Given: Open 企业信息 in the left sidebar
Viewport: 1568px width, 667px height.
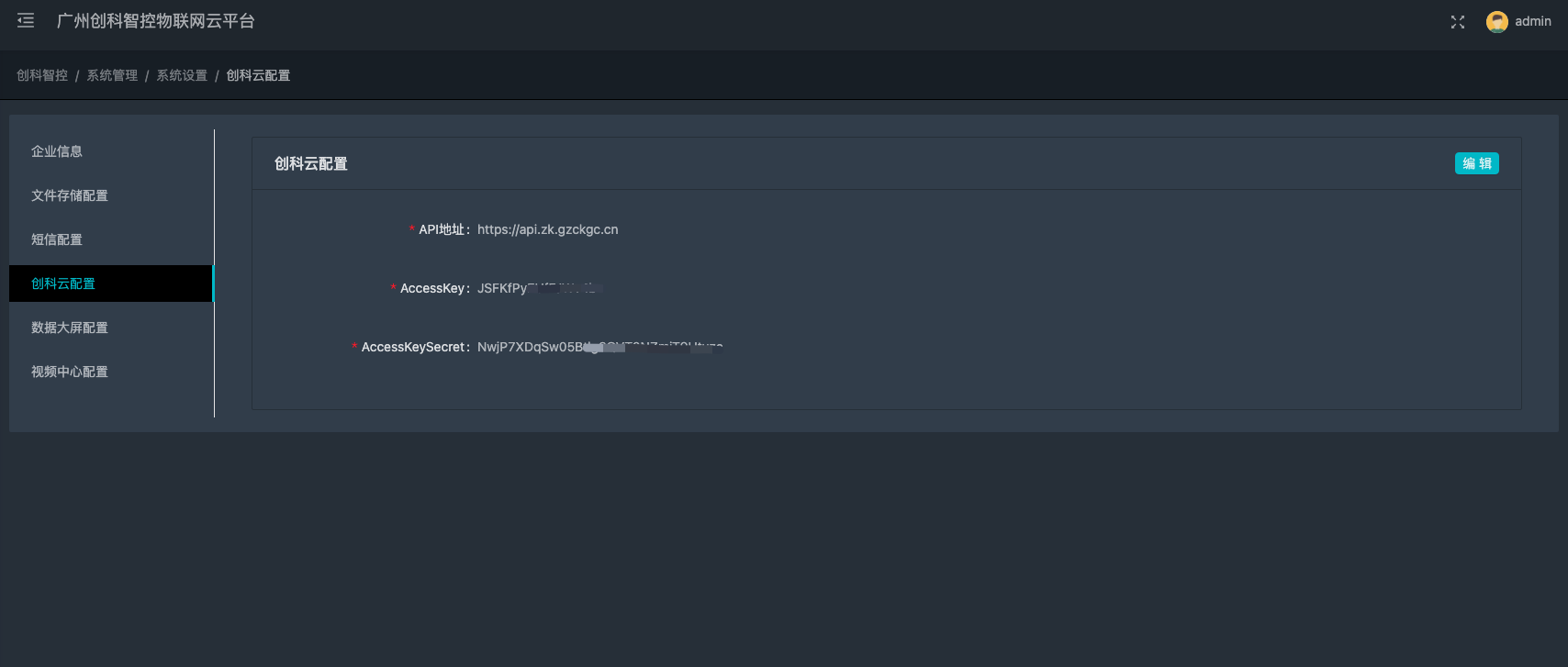Looking at the screenshot, I should pos(57,151).
